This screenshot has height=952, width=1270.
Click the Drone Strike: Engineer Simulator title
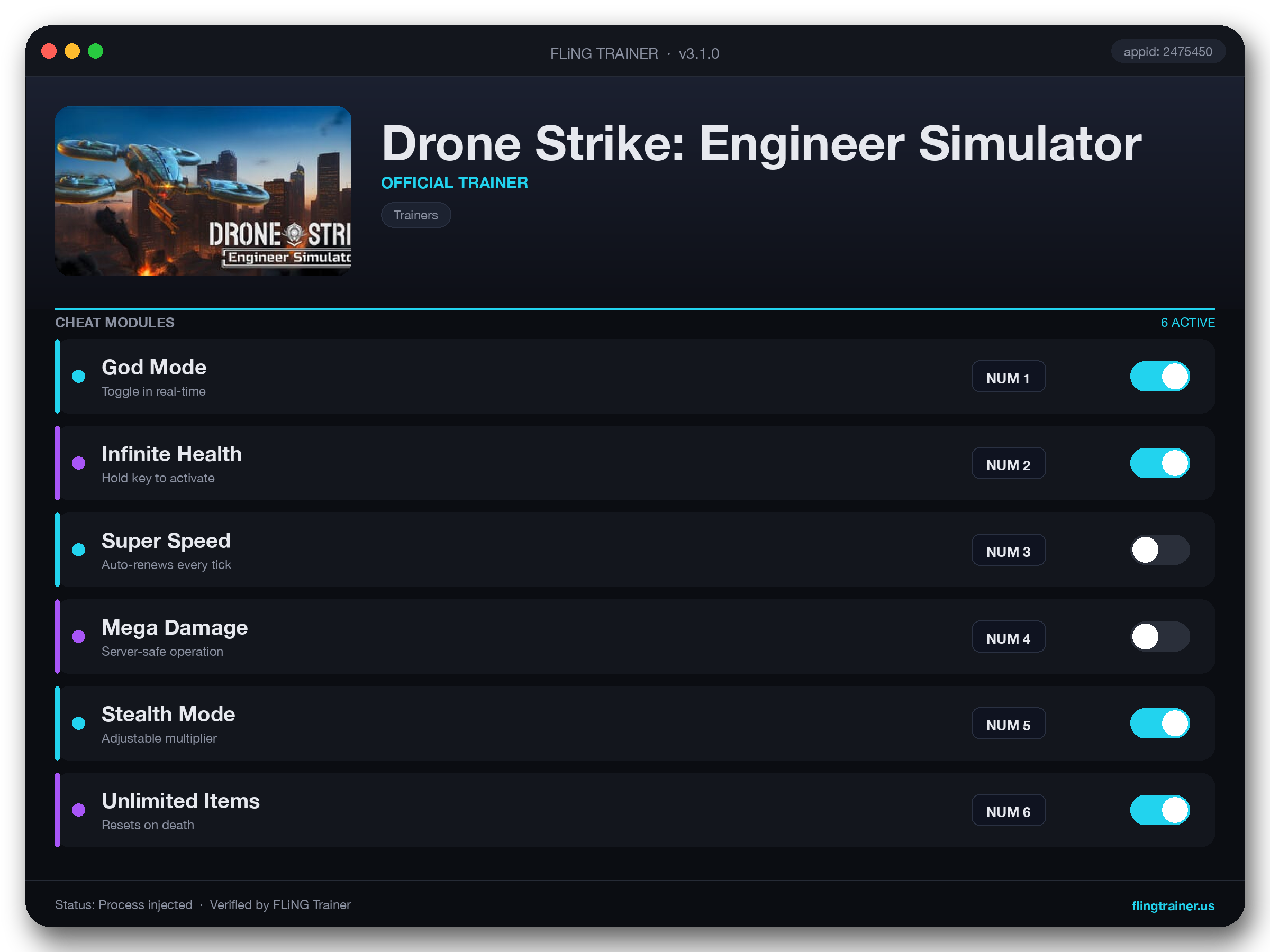tap(761, 143)
